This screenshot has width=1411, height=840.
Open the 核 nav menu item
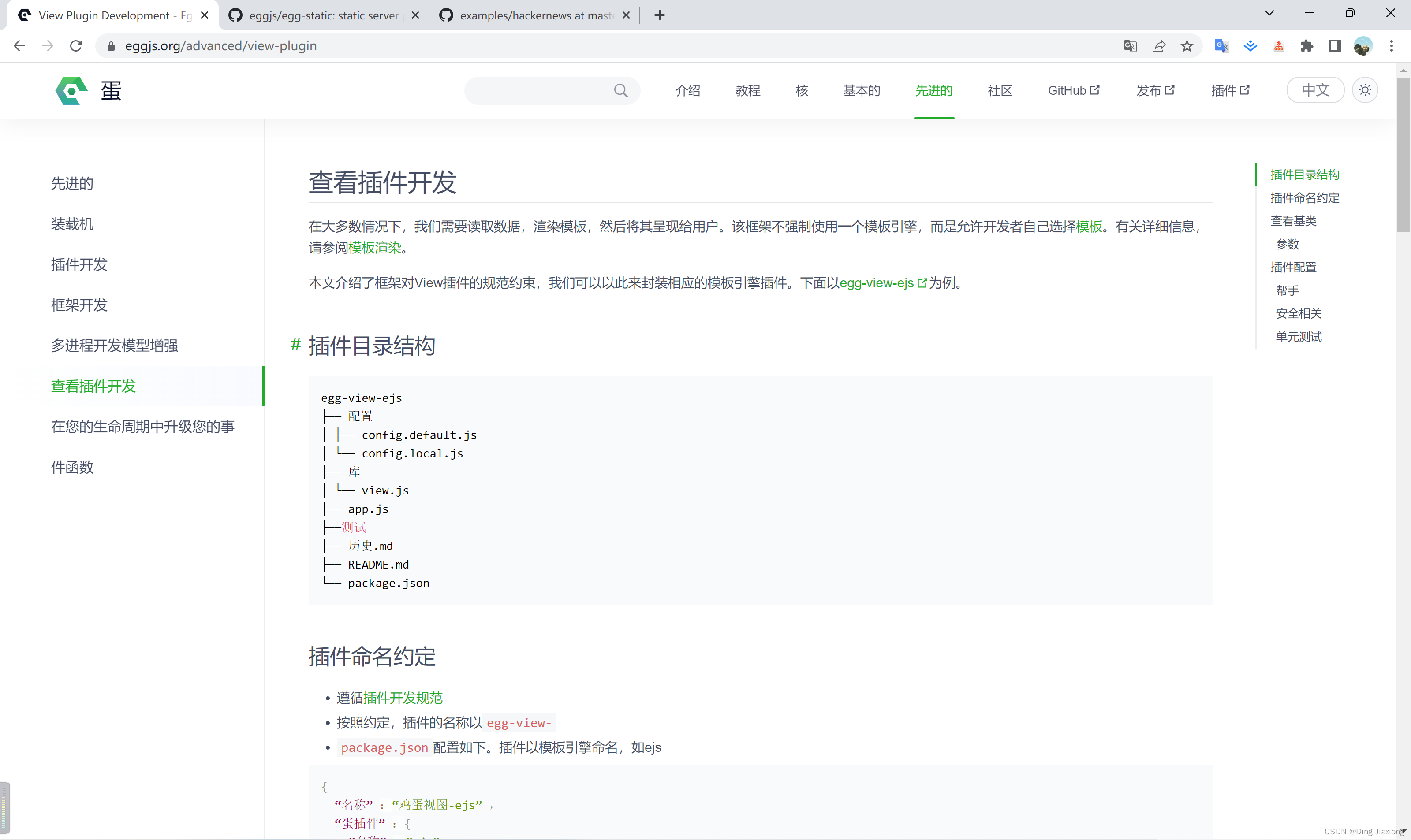coord(801,90)
